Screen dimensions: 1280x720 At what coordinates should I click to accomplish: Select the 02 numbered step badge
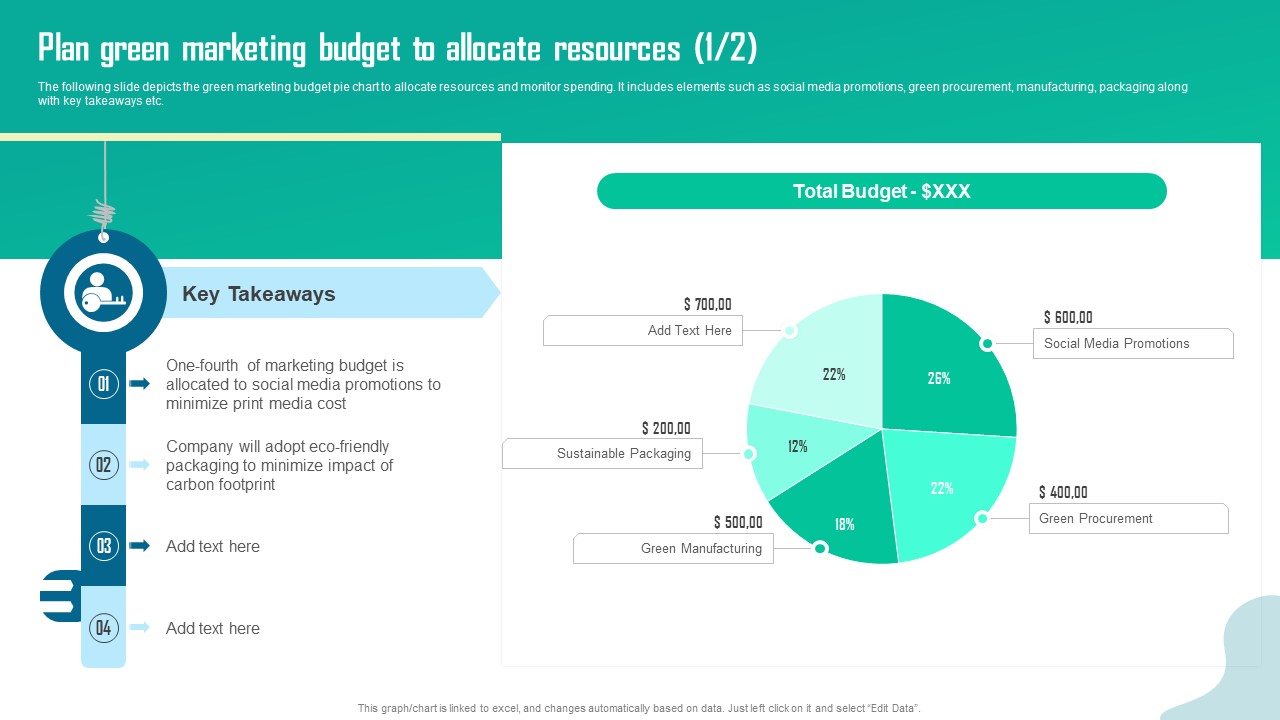[x=103, y=464]
